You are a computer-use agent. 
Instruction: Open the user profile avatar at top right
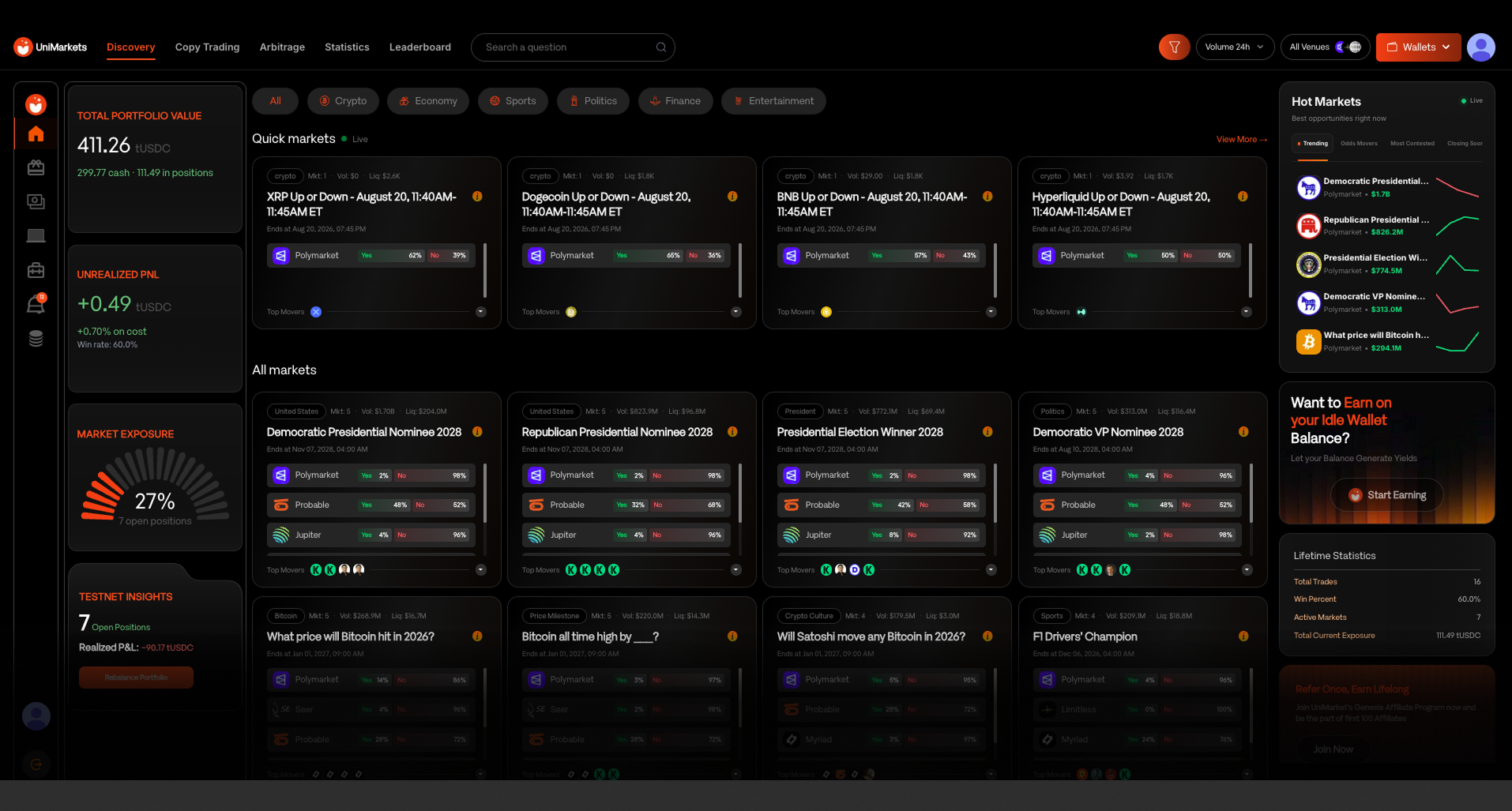pyautogui.click(x=1480, y=47)
